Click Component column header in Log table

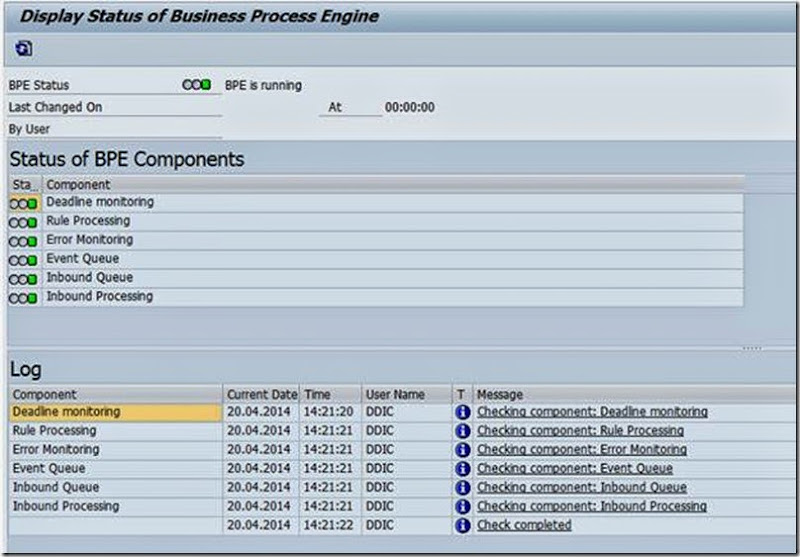pyautogui.click(x=115, y=394)
